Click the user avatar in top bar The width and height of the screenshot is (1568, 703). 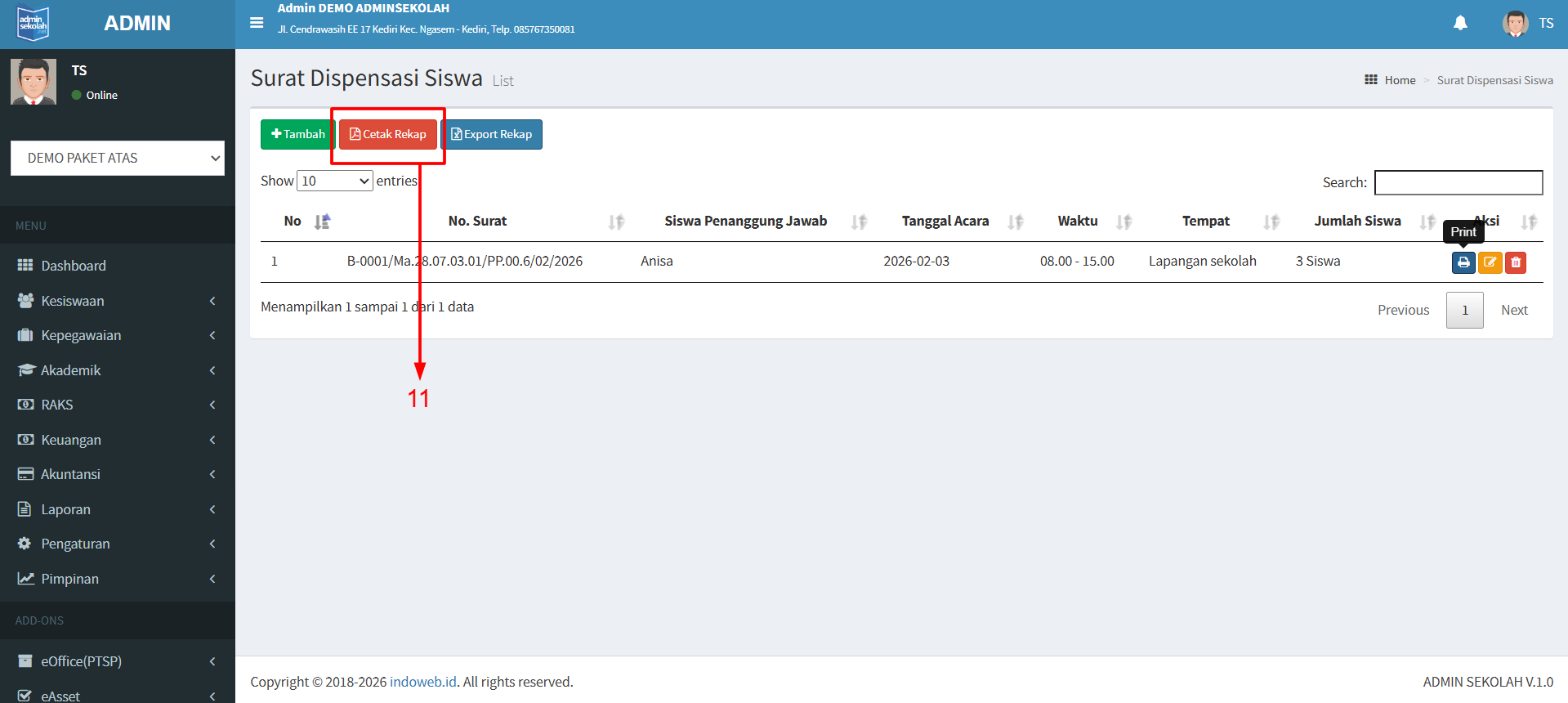point(1515,23)
